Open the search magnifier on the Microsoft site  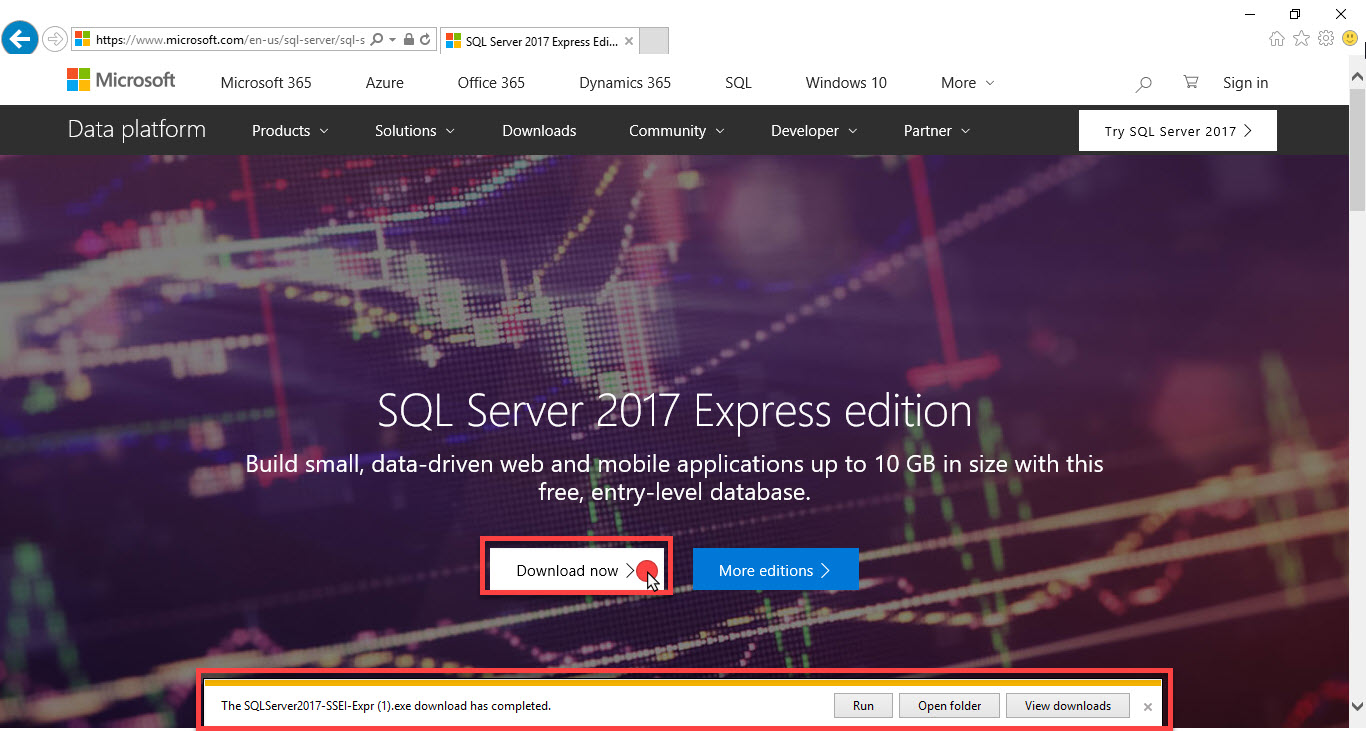point(1143,83)
